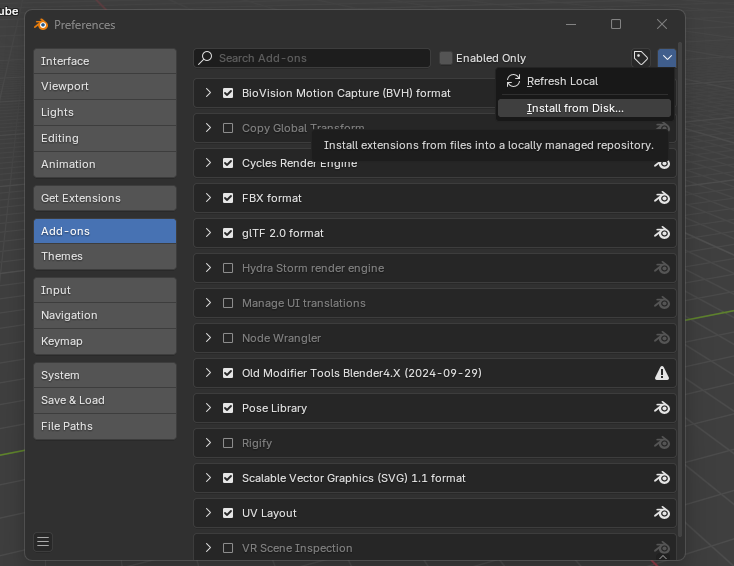Viewport: 734px width, 566px height.
Task: Toggle the Enabled Only checkbox
Action: pos(446,58)
